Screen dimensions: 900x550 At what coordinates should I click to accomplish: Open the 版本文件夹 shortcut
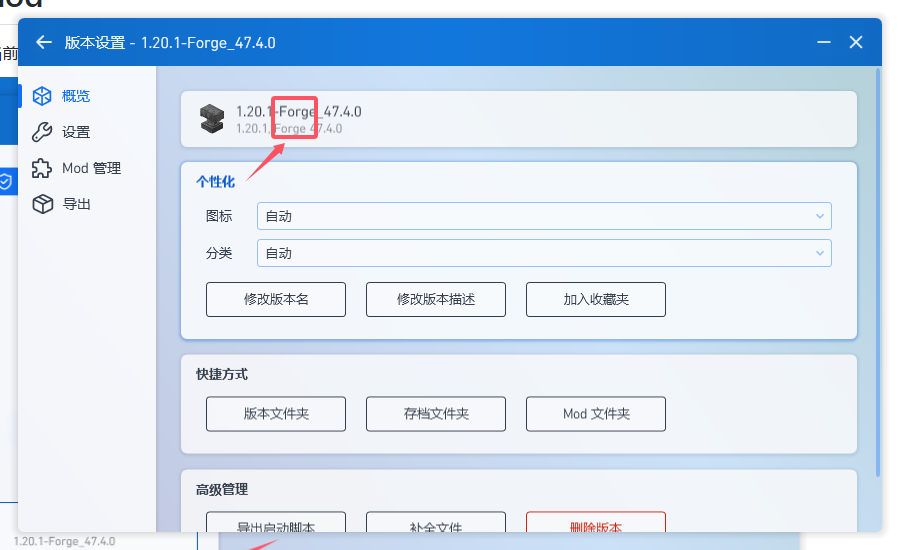coord(276,413)
